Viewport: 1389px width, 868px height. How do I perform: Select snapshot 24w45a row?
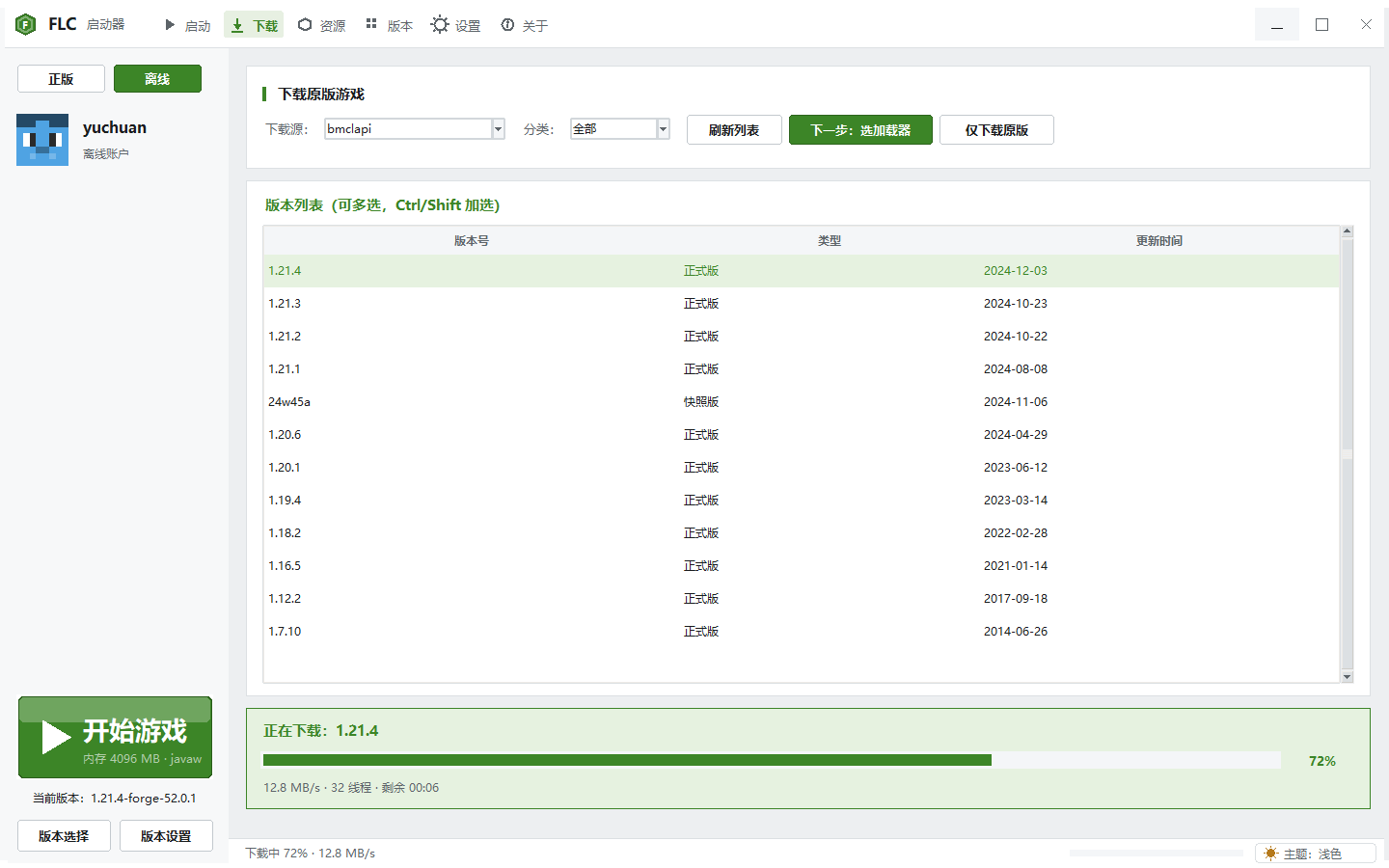(801, 402)
